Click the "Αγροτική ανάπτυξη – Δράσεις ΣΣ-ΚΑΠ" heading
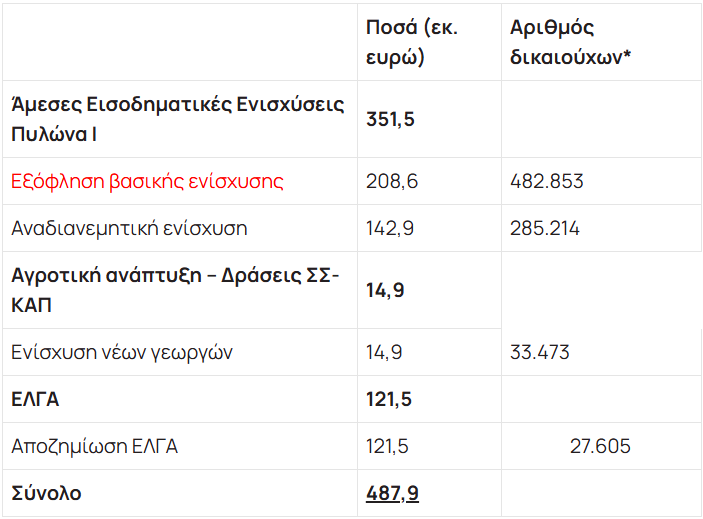The width and height of the screenshot is (703, 519). pos(176,291)
